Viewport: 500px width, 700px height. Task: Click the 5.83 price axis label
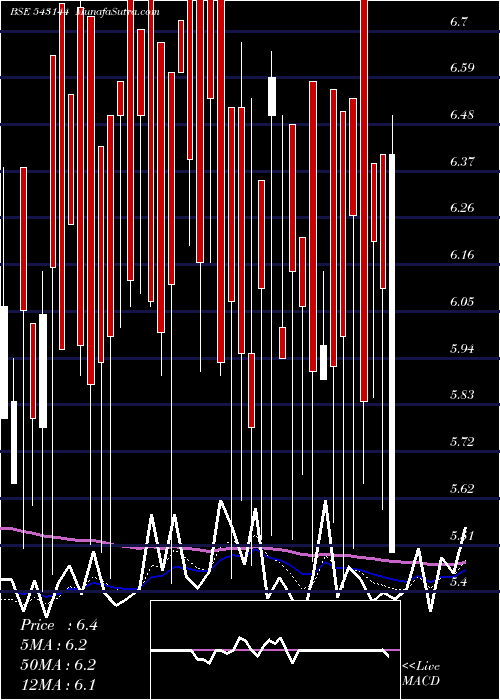pos(462,395)
